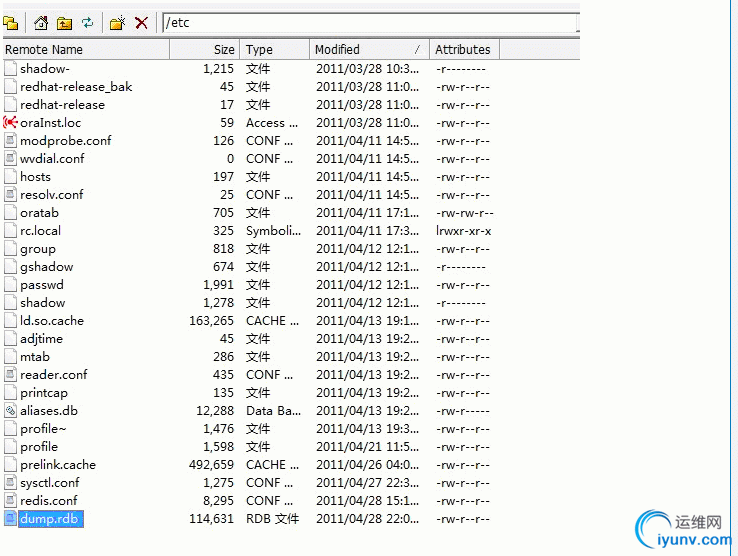Create a new folder using toolbar icon
This screenshot has width=738, height=556.
117,23
